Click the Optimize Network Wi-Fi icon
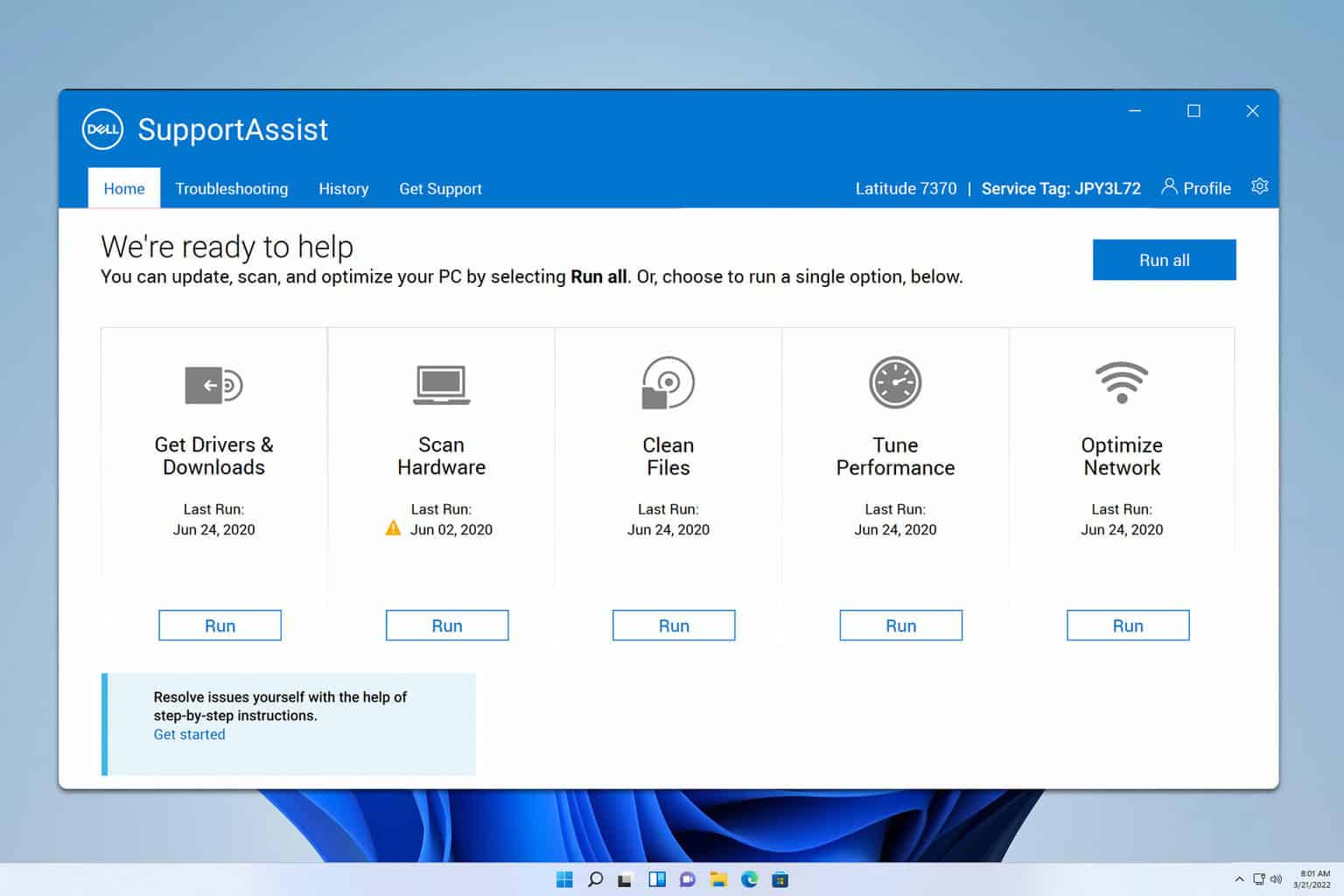The height and width of the screenshot is (896, 1344). point(1122,382)
